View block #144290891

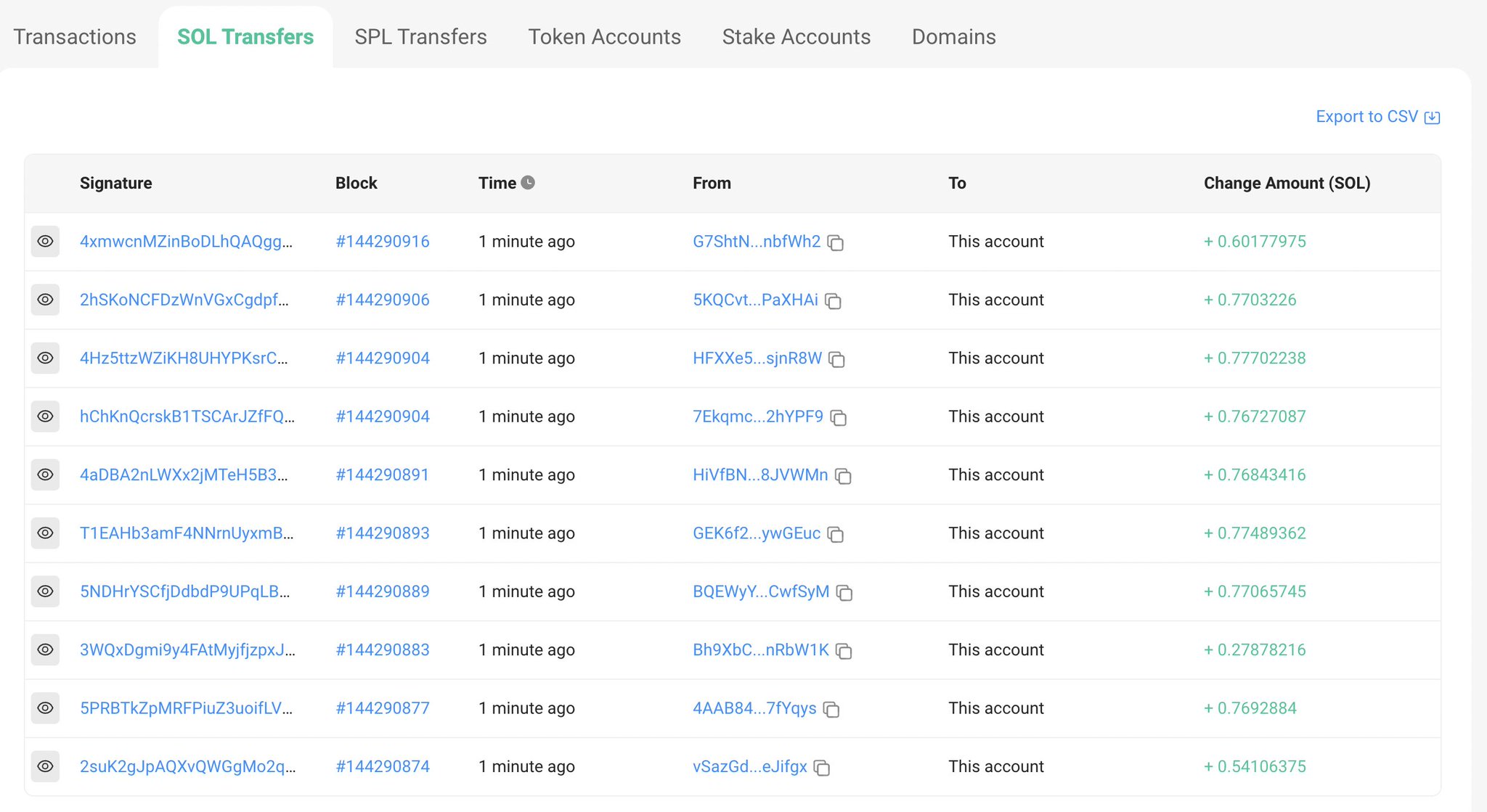tap(383, 475)
